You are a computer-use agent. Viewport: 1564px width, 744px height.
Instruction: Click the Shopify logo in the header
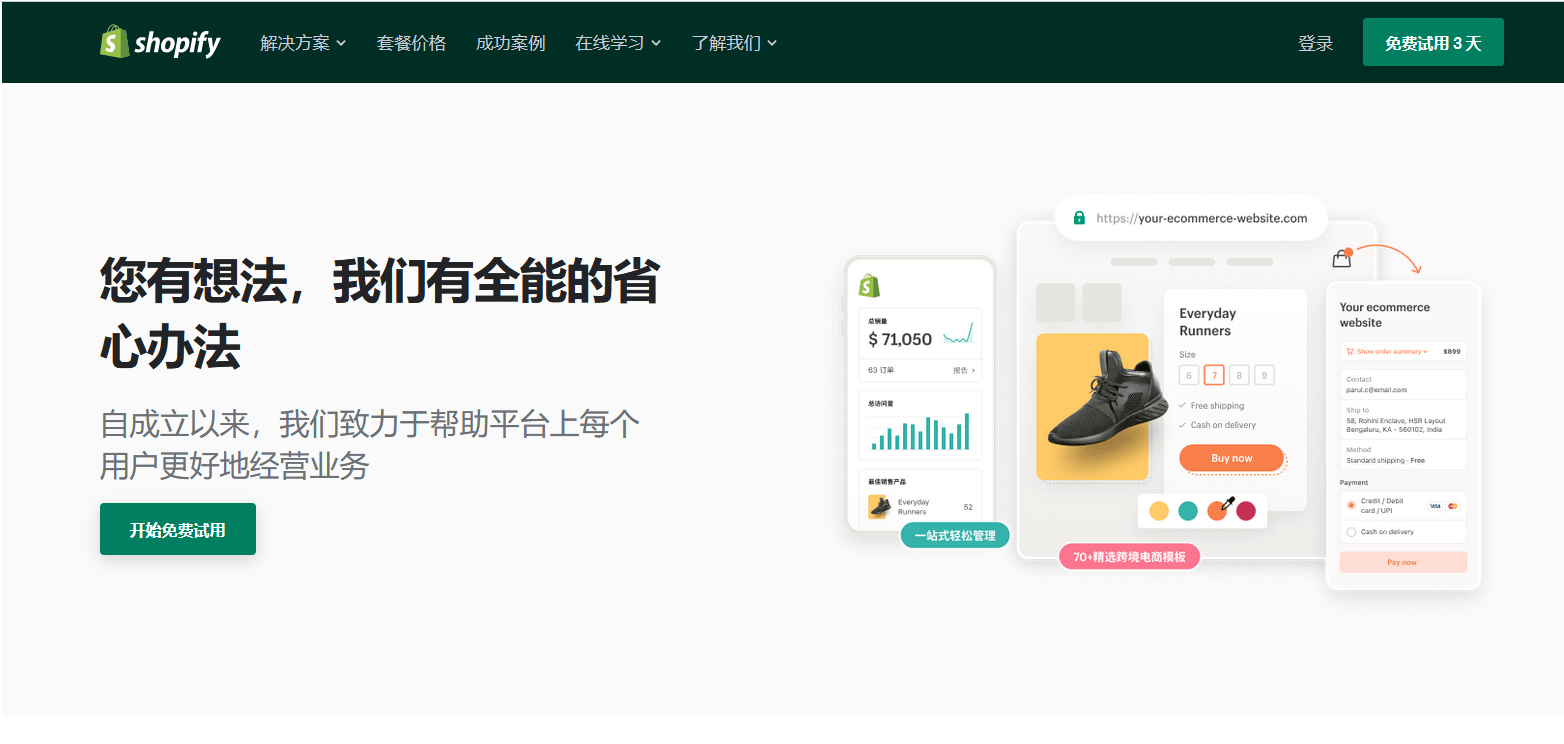point(160,43)
